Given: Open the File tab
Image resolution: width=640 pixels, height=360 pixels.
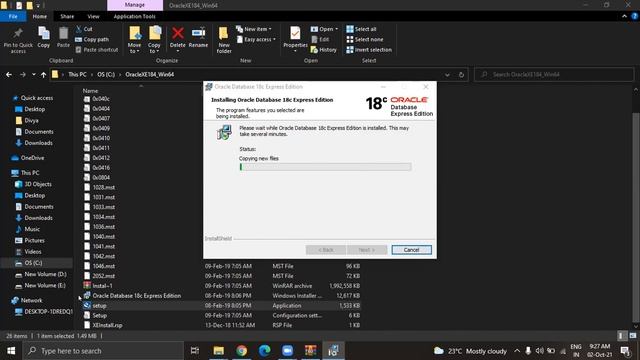Looking at the screenshot, I should (x=13, y=16).
